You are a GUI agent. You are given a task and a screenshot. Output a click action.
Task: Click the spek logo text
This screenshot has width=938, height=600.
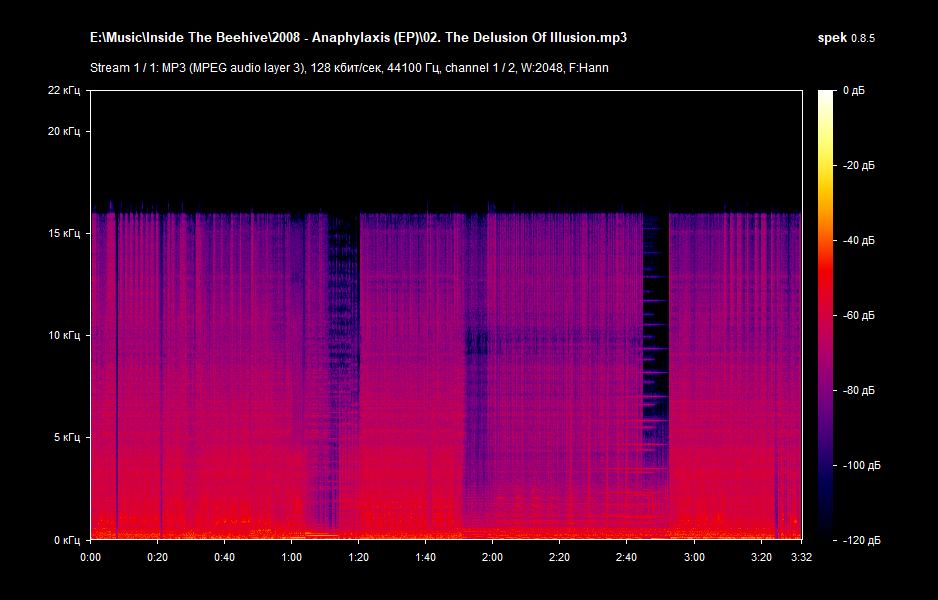832,38
